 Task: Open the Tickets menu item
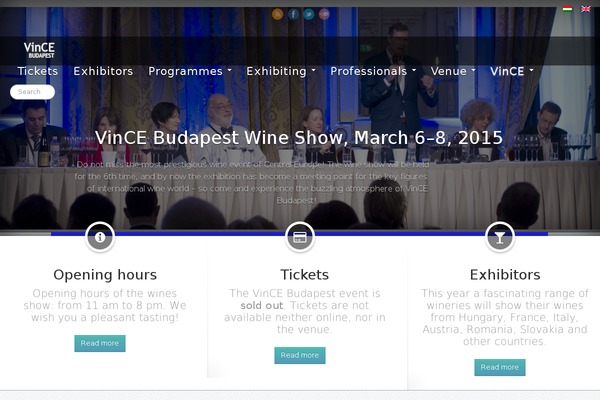coord(38,71)
